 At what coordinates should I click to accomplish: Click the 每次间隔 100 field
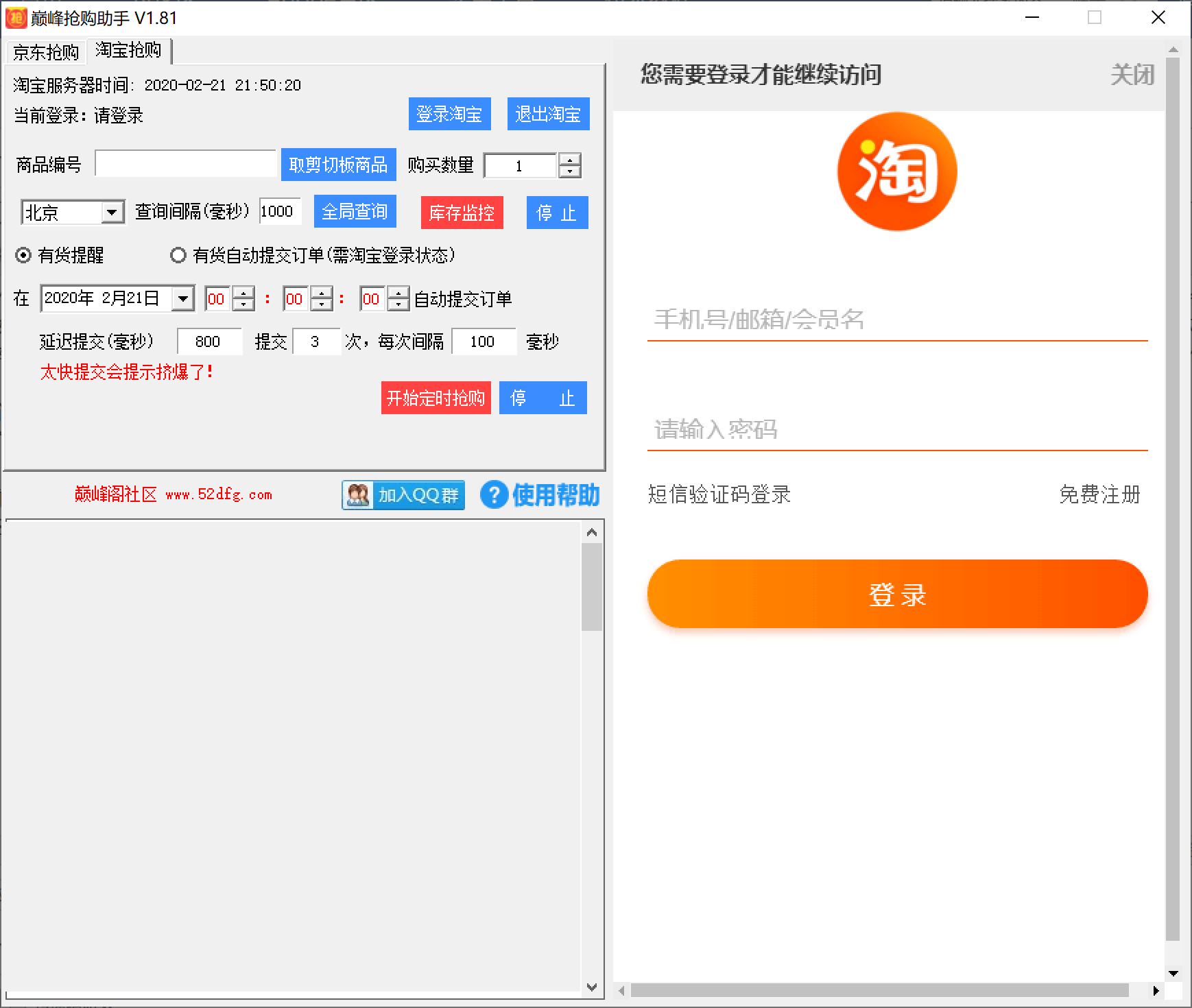(484, 341)
